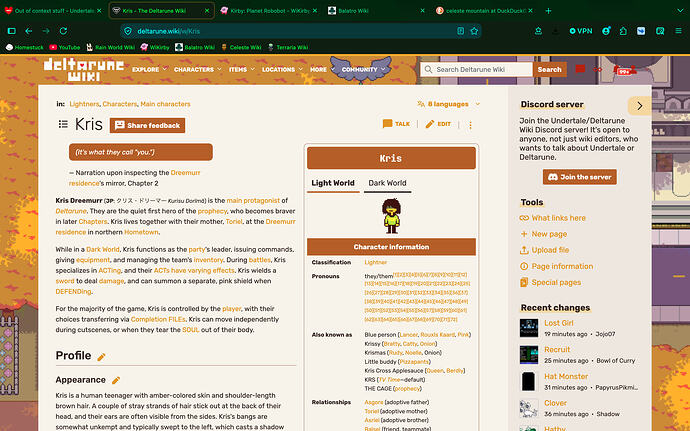Switch to the Undertale out of context tab
Viewport: 690px width, 431px height.
click(53, 11)
